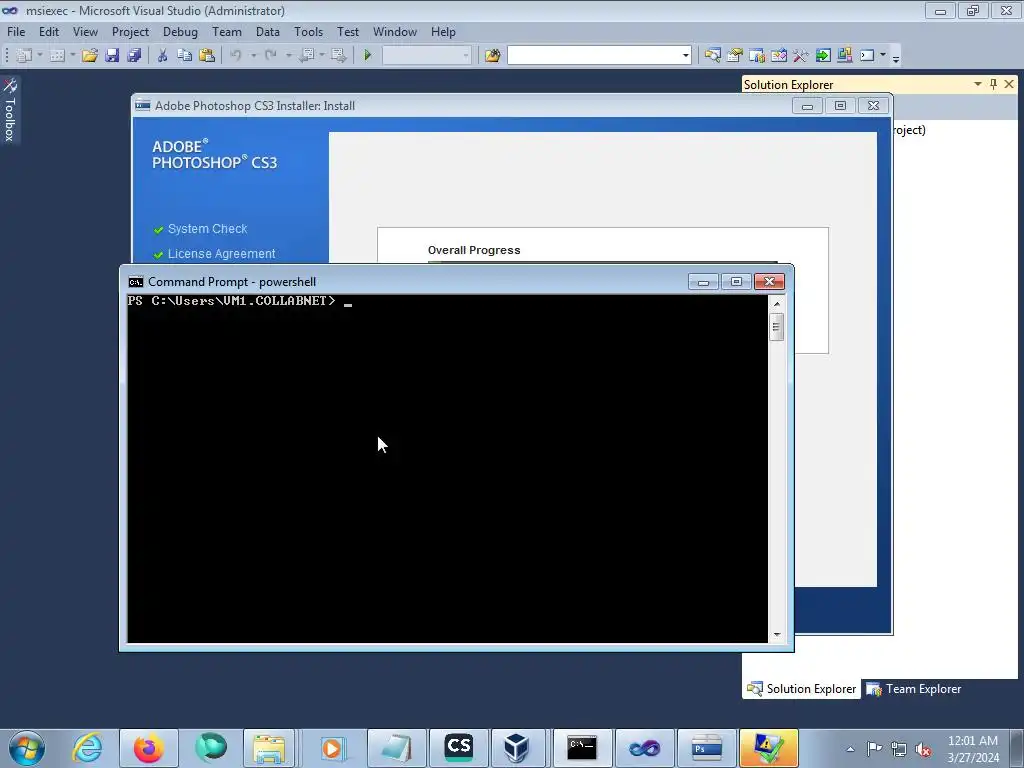
Task: Click Navigate Forward toolbar icon
Action: (338, 56)
